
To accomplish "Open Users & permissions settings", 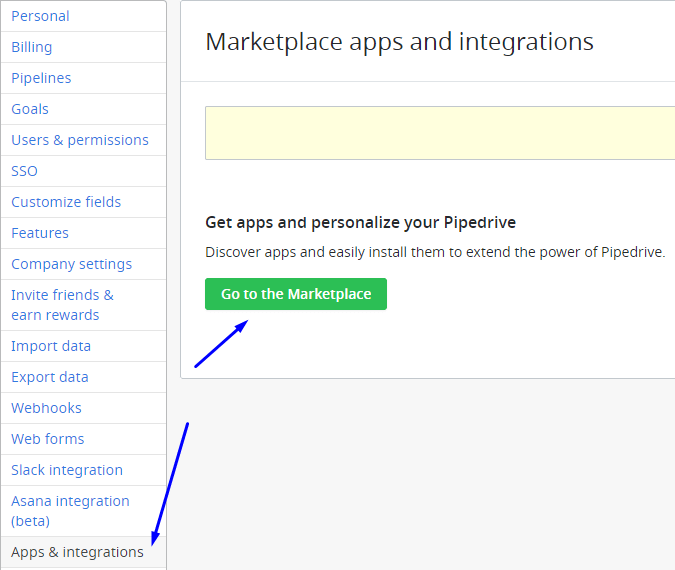I will [80, 140].
